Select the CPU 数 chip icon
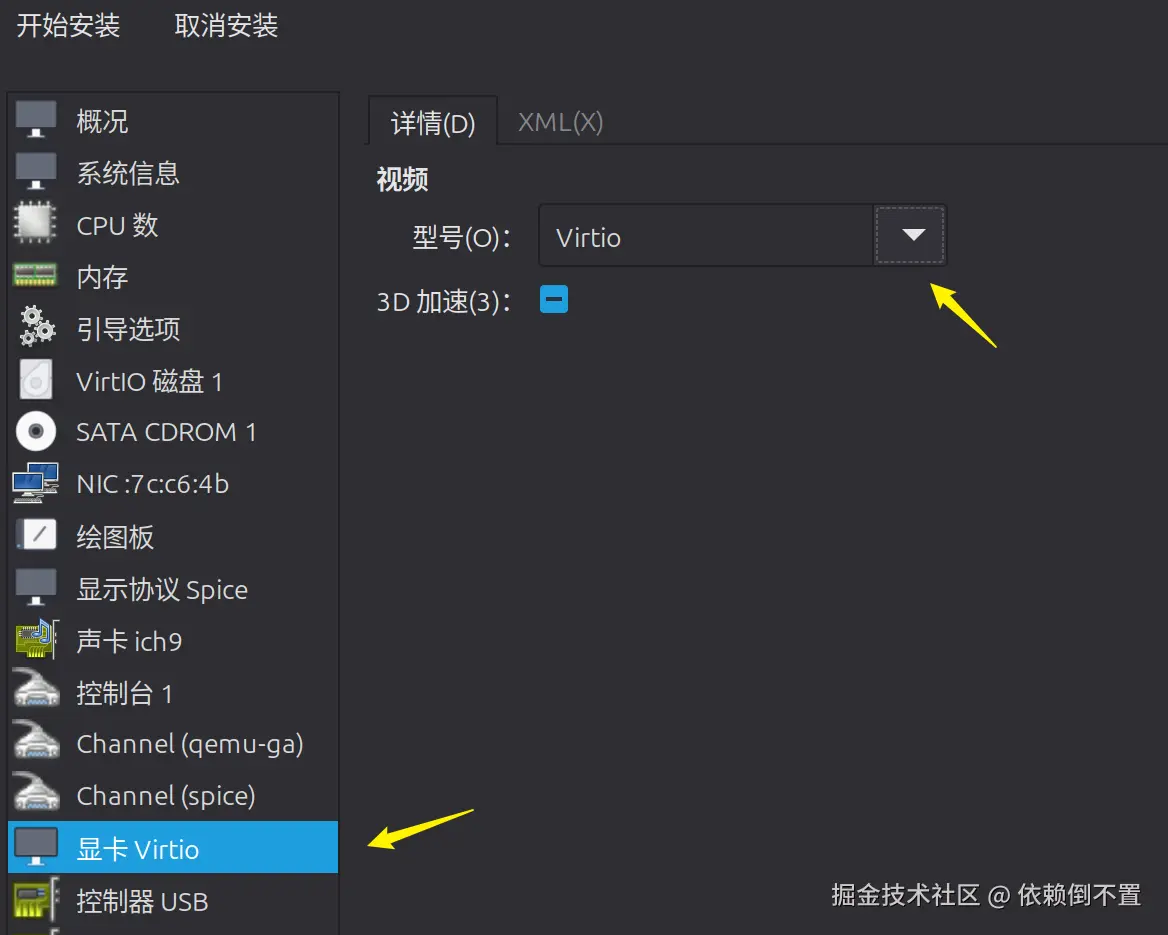 click(x=35, y=223)
